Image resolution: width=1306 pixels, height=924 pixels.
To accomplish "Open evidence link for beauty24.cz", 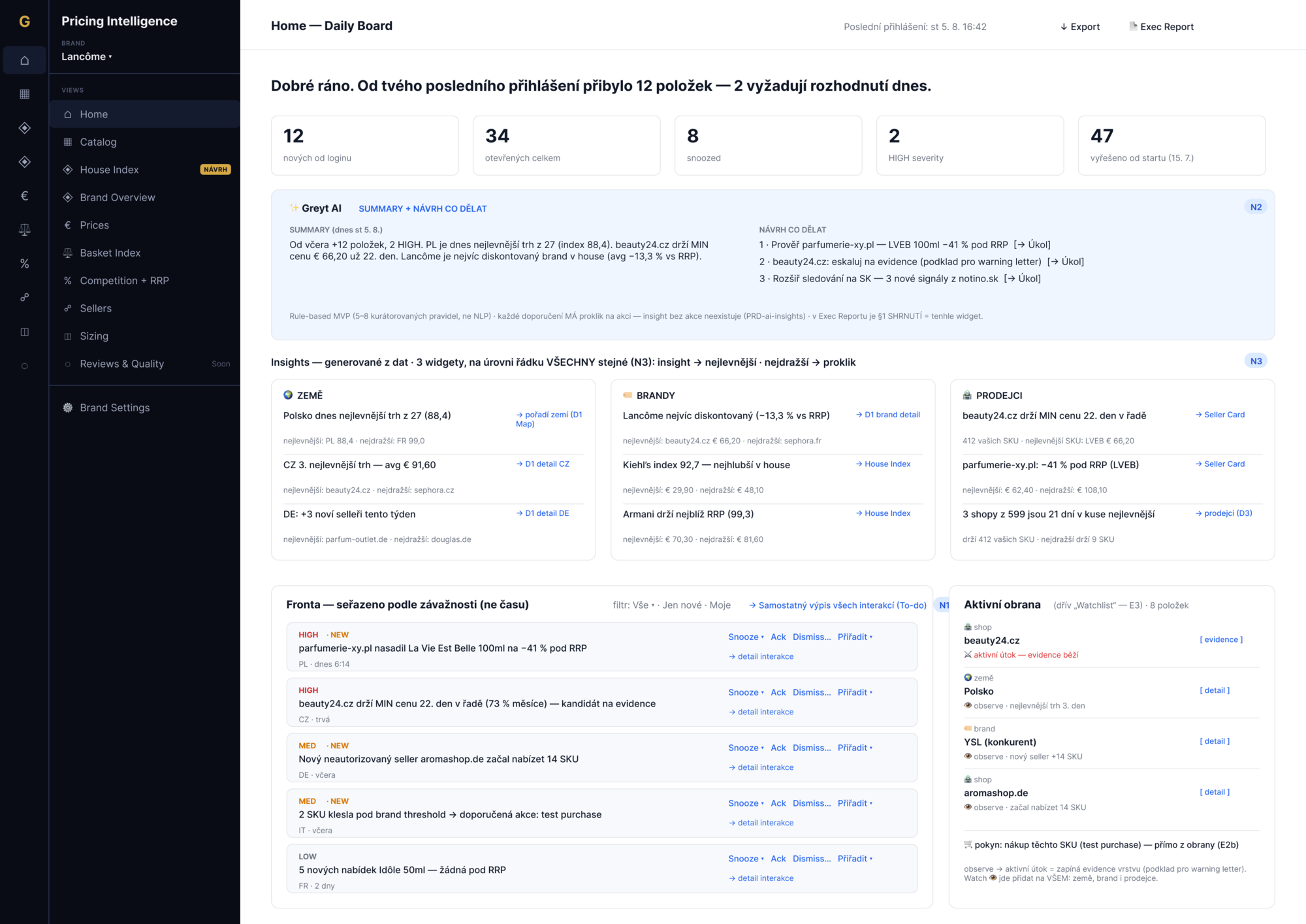I will (1221, 640).
